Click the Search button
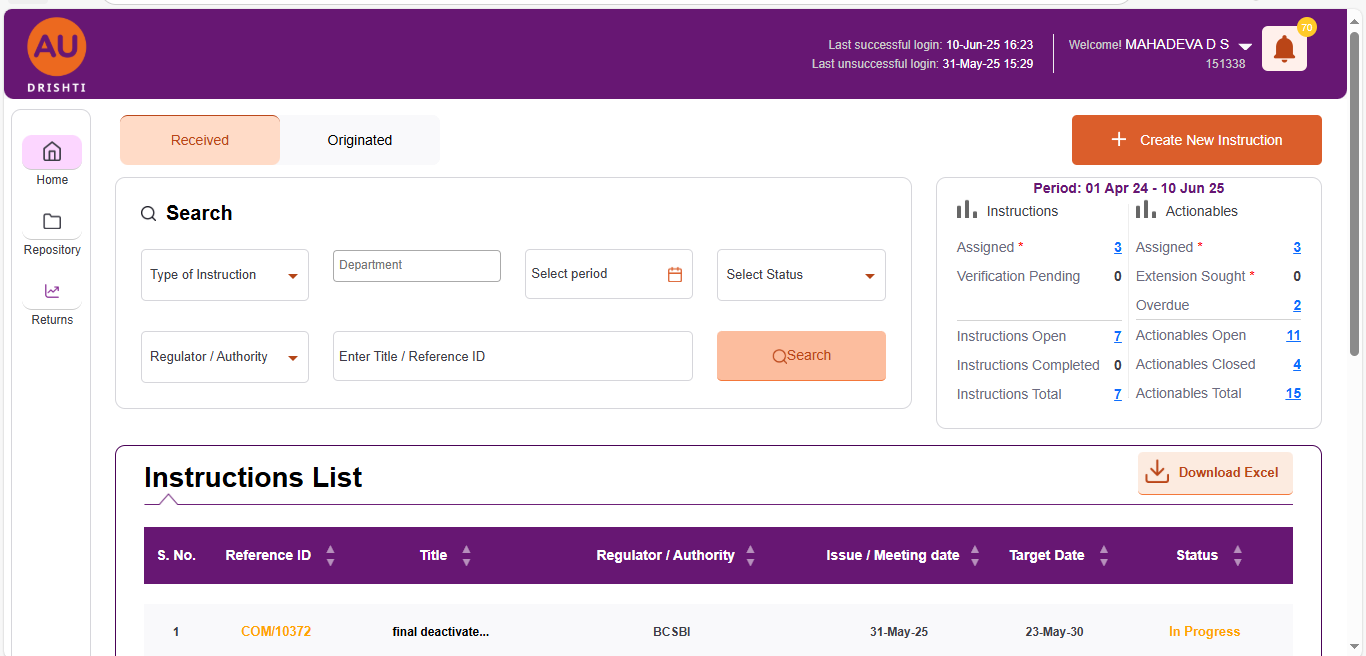1366x656 pixels. coord(801,356)
